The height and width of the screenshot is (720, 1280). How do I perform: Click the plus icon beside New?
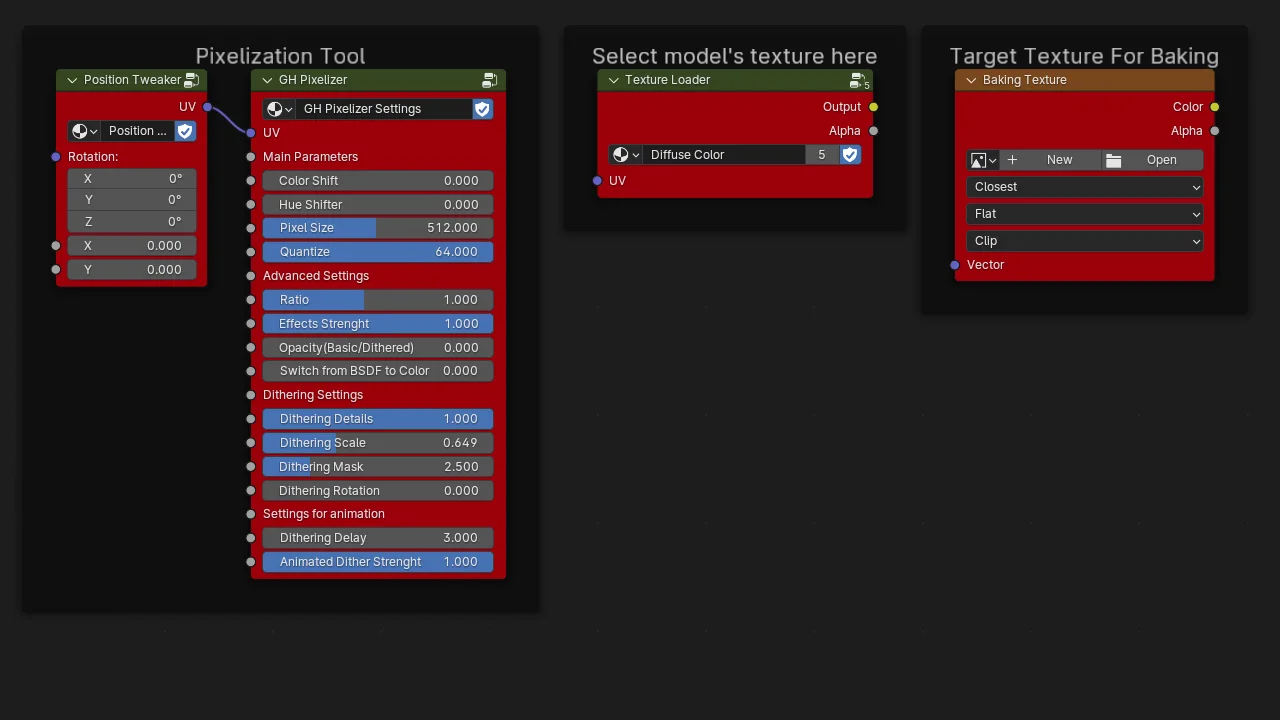(1011, 160)
